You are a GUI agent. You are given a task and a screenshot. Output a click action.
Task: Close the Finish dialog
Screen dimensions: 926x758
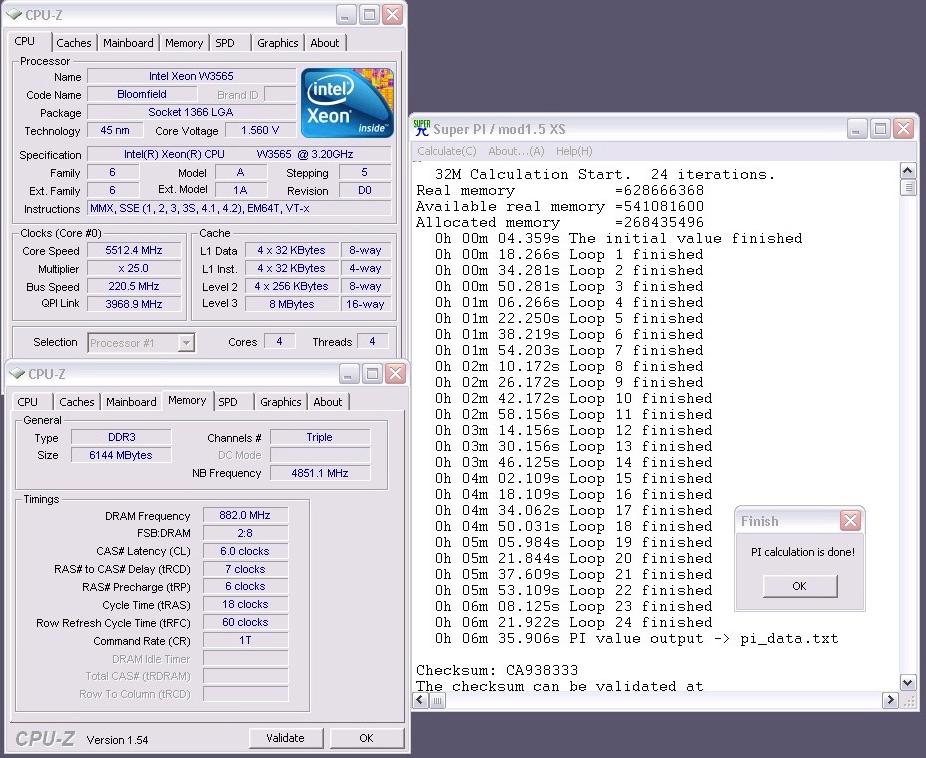[850, 521]
